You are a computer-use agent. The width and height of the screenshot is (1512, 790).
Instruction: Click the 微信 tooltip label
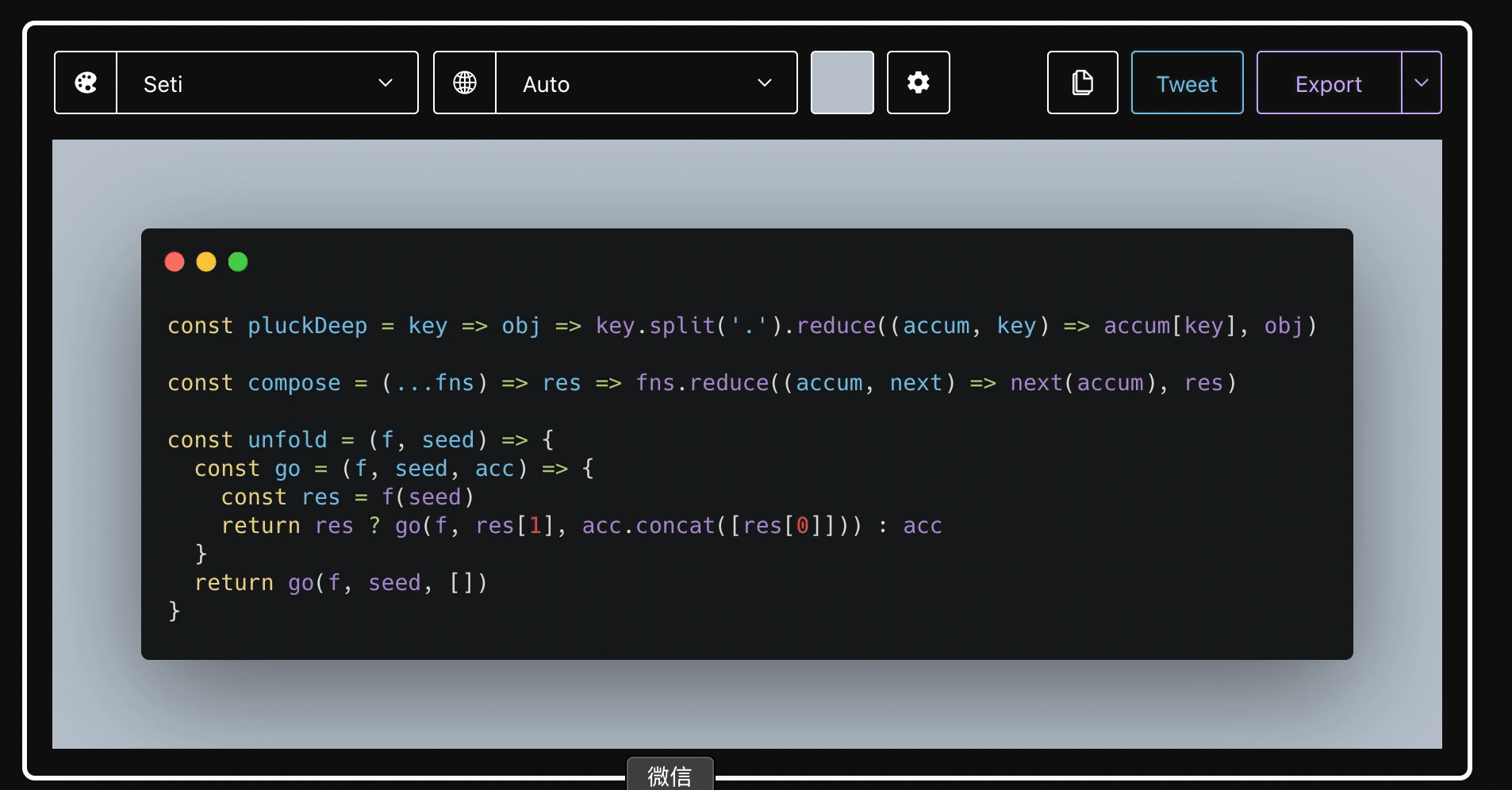tap(670, 775)
